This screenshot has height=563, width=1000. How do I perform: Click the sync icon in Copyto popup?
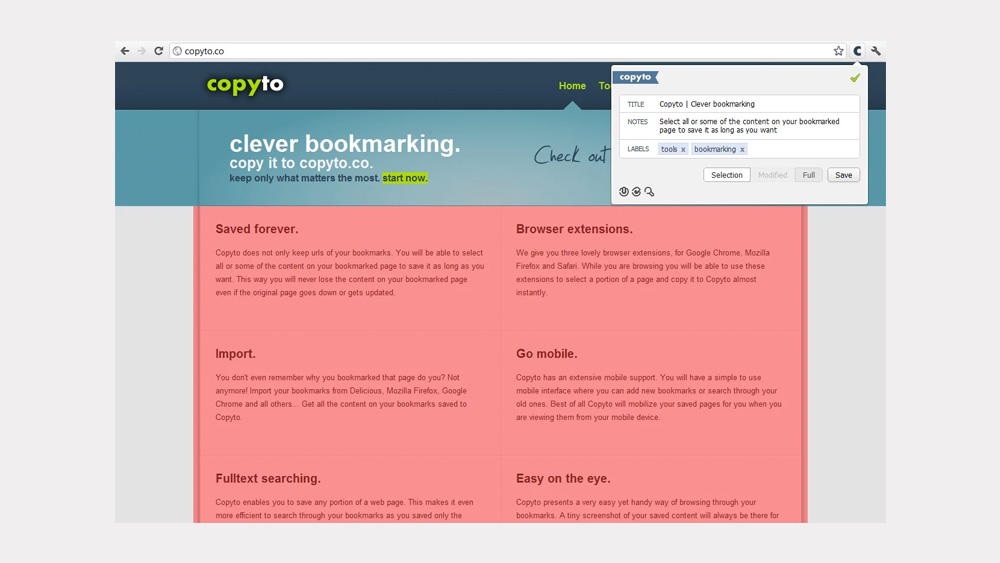click(x=636, y=191)
